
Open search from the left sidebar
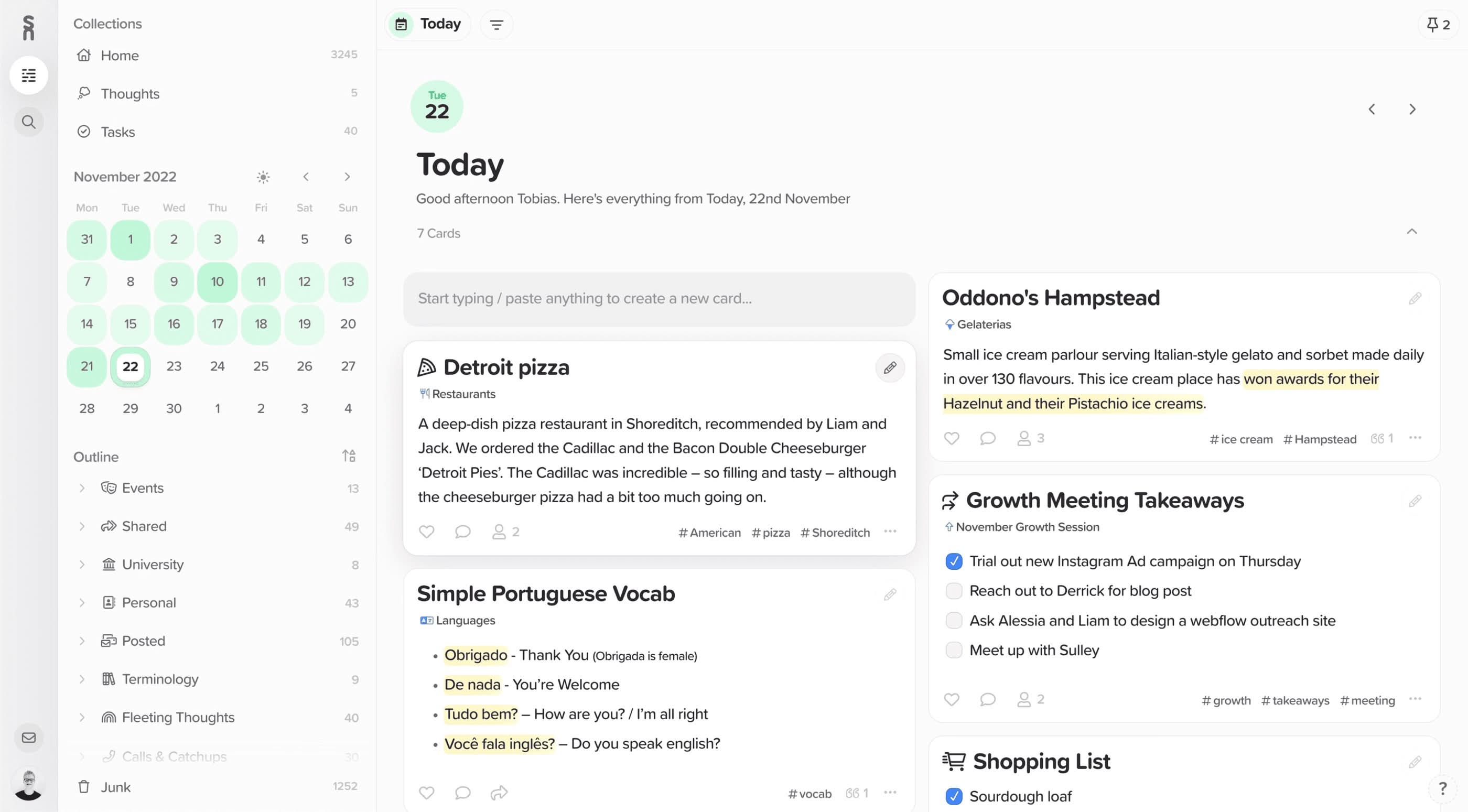pos(28,122)
